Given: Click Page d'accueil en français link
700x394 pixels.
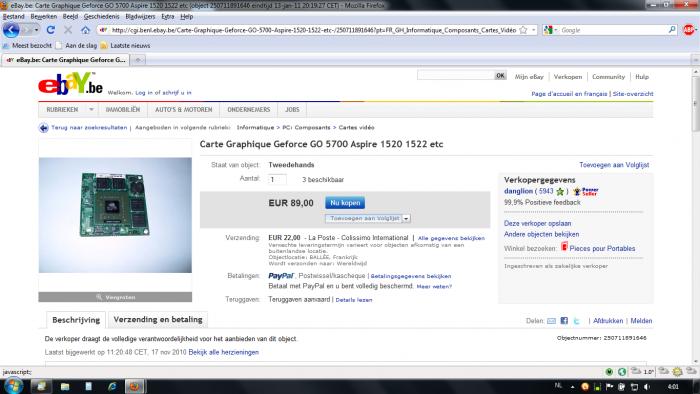Looking at the screenshot, I should pos(569,94).
